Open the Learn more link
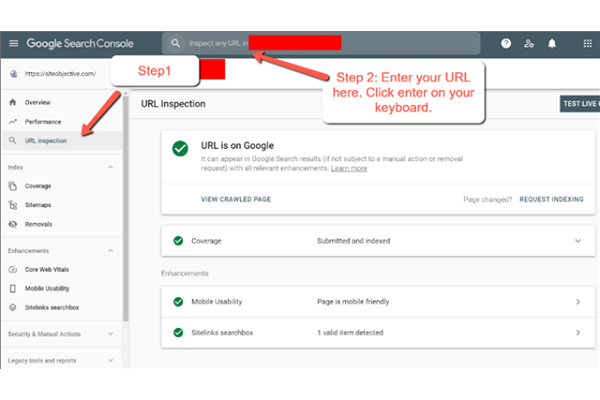The image size is (600, 400). 349,168
